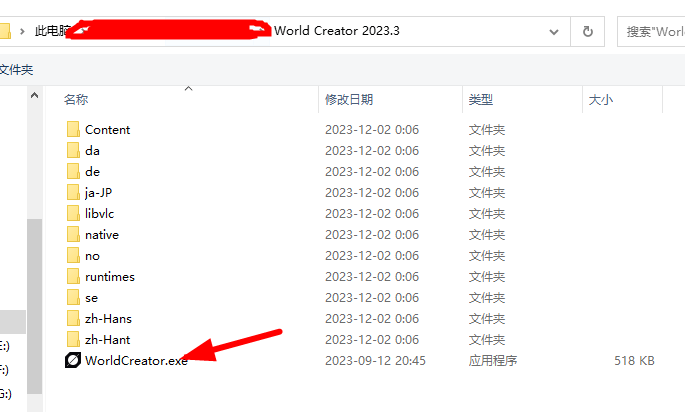Click the se folder icon
The height and width of the screenshot is (412, 685).
(x=73, y=298)
